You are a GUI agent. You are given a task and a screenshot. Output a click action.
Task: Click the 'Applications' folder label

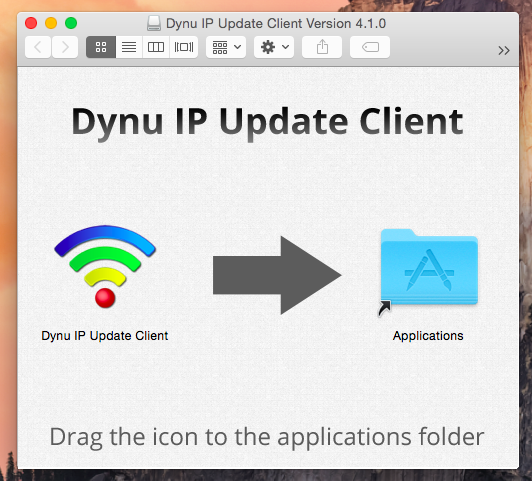pos(428,336)
